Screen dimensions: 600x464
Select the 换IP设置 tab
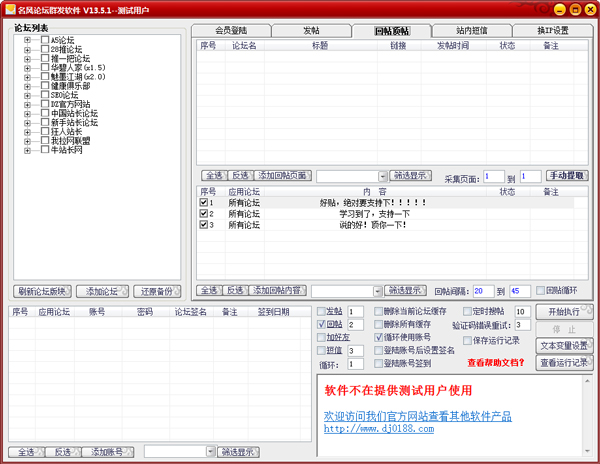(553, 31)
